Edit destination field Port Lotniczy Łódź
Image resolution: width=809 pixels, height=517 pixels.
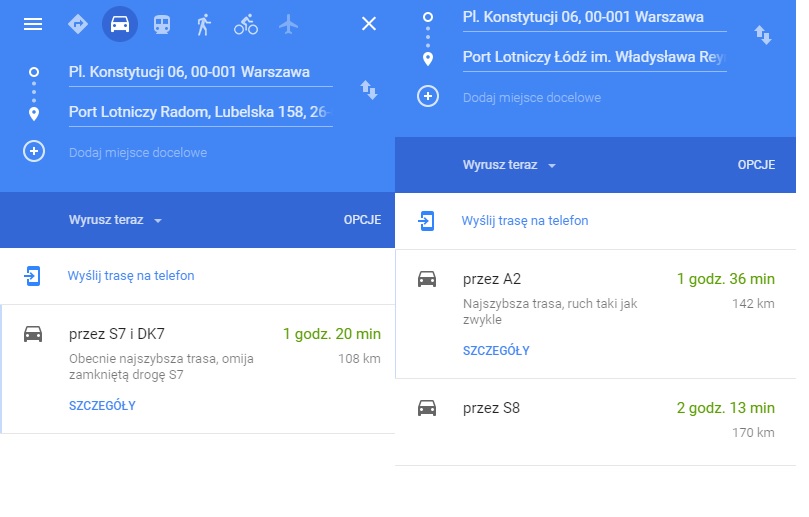pyautogui.click(x=594, y=58)
